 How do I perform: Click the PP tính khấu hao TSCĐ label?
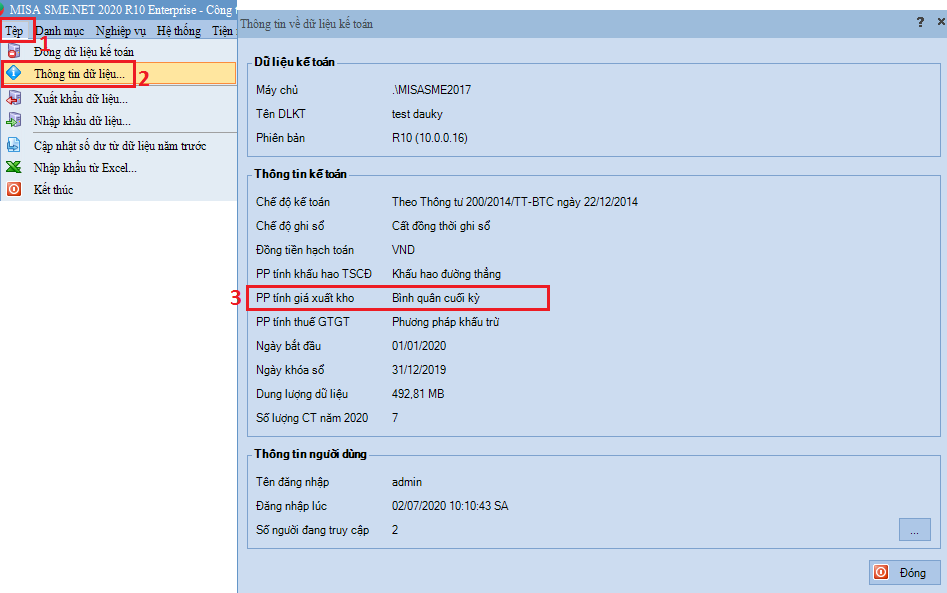[314, 274]
